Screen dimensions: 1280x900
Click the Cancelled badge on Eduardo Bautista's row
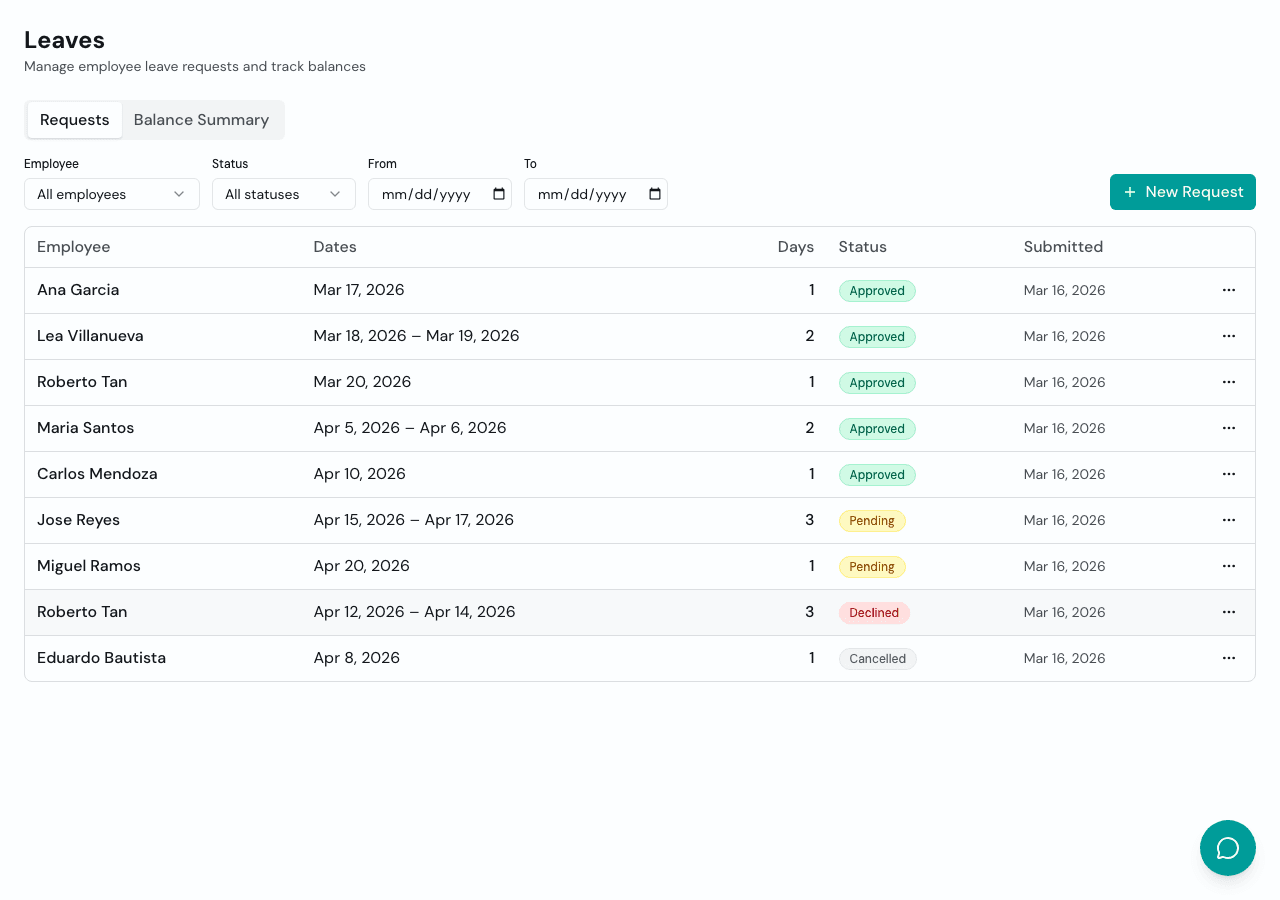[x=877, y=658]
